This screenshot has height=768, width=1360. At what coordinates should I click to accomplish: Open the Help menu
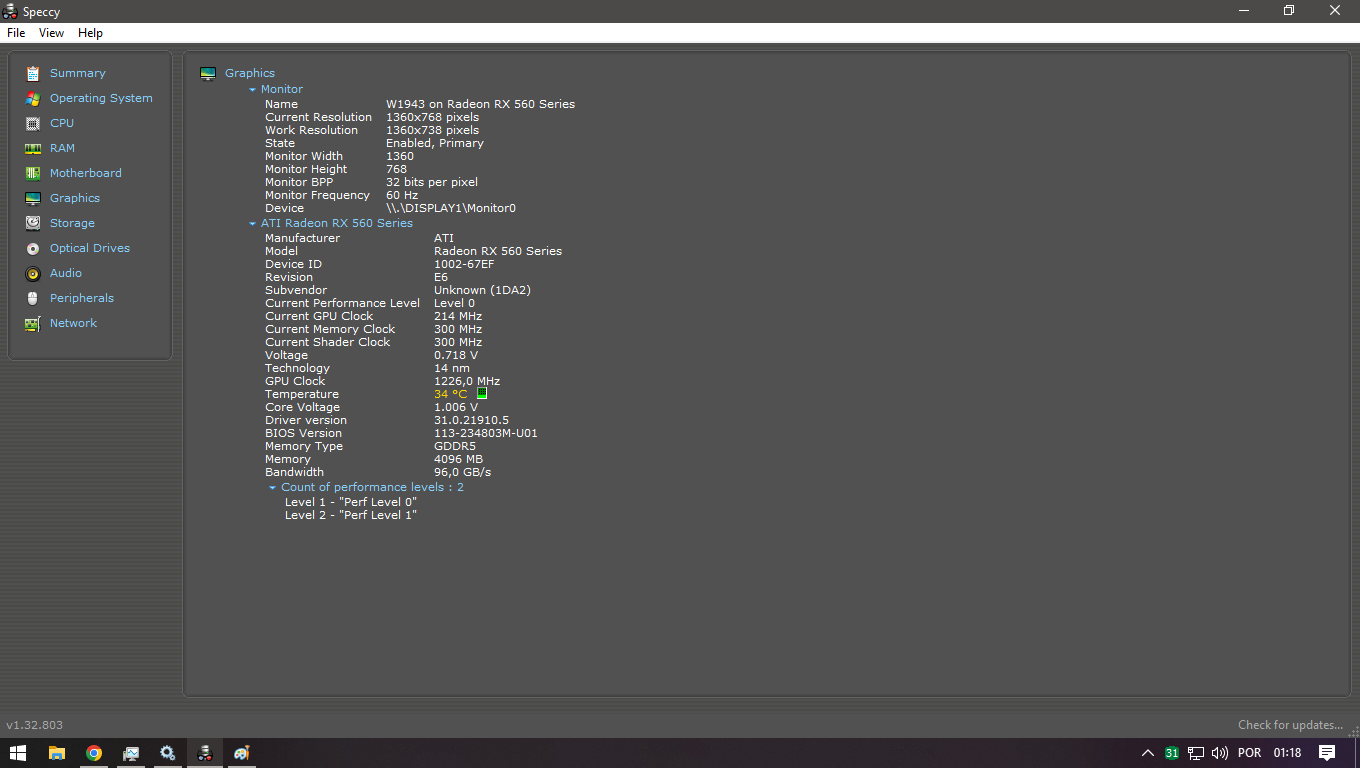[90, 33]
